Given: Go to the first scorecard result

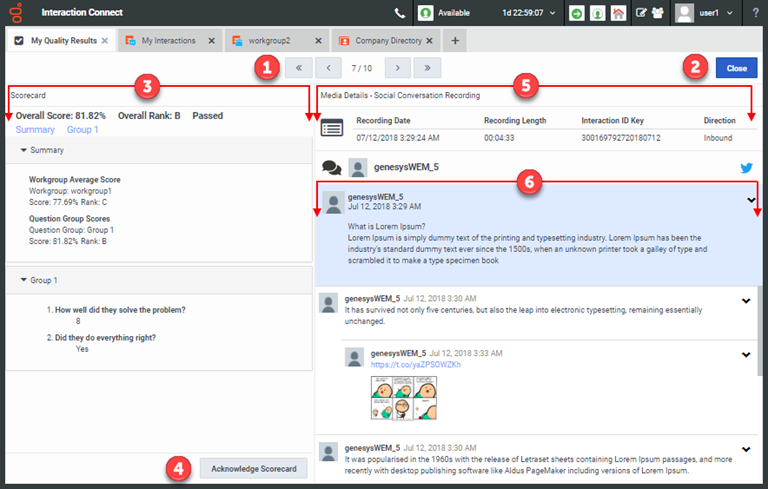Looking at the screenshot, I should coord(298,68).
